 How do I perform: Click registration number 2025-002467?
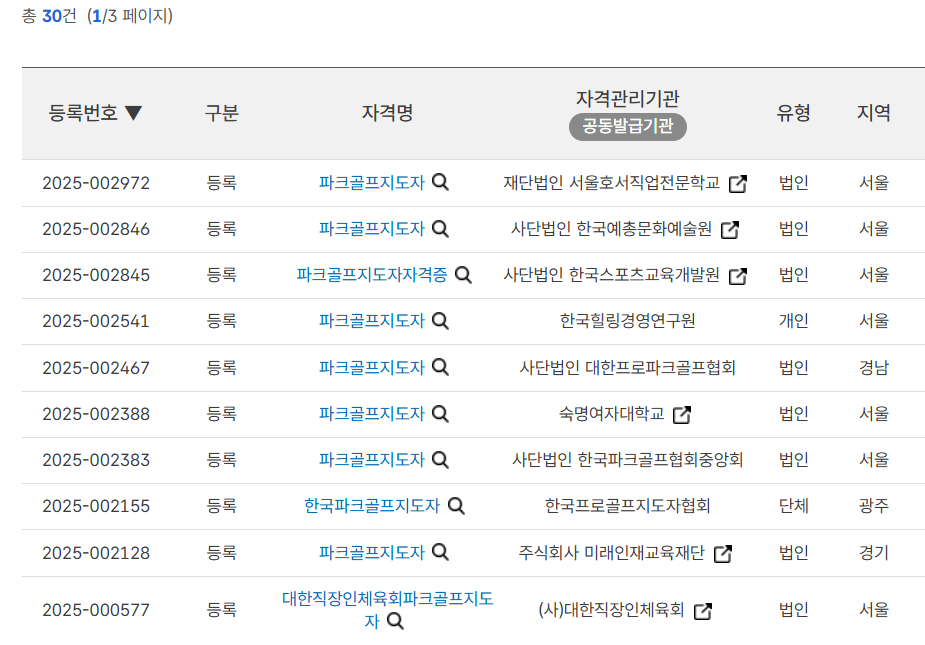coord(96,368)
